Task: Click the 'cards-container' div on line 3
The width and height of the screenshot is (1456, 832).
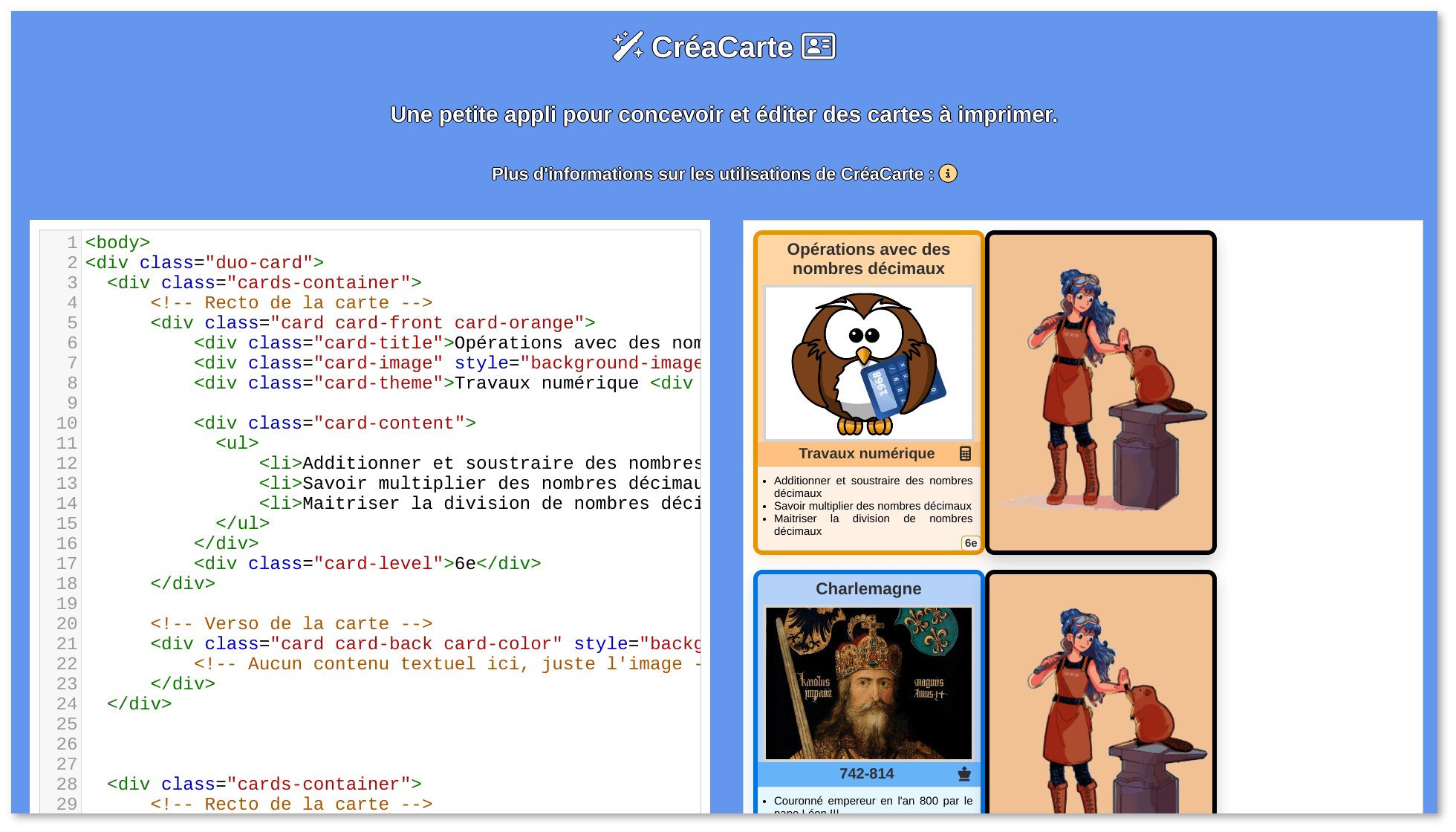Action: point(264,283)
